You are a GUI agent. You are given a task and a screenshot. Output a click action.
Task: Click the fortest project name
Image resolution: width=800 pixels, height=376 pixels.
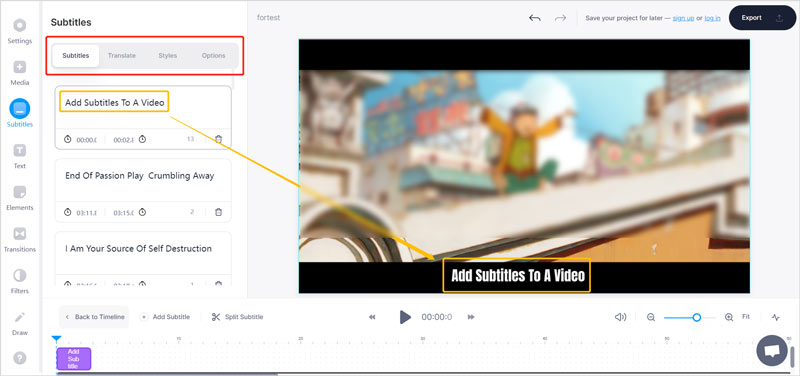coord(268,18)
